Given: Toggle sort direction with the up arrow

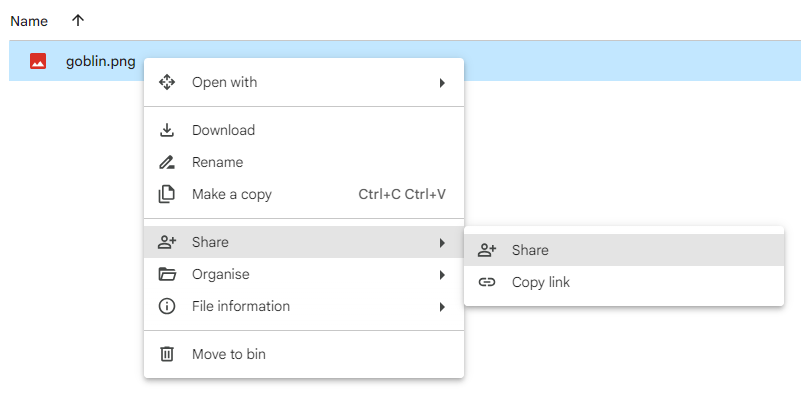Looking at the screenshot, I should click(x=79, y=20).
